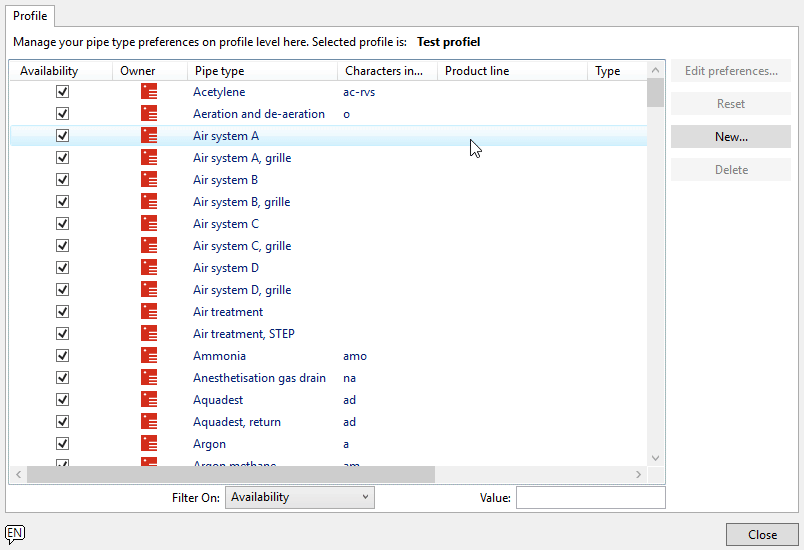Viewport: 804px width, 550px height.
Task: Sort by the Availability column header
Action: pyautogui.click(x=61, y=71)
